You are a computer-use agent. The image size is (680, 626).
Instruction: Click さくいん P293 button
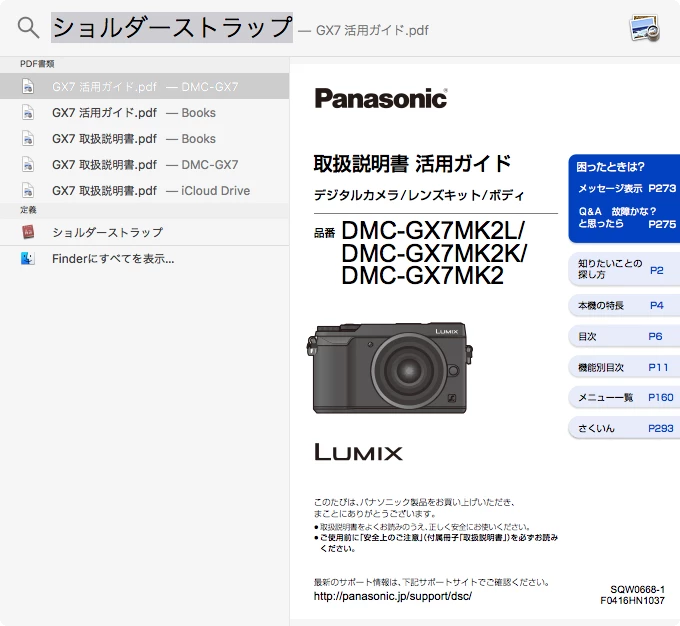[x=624, y=428]
